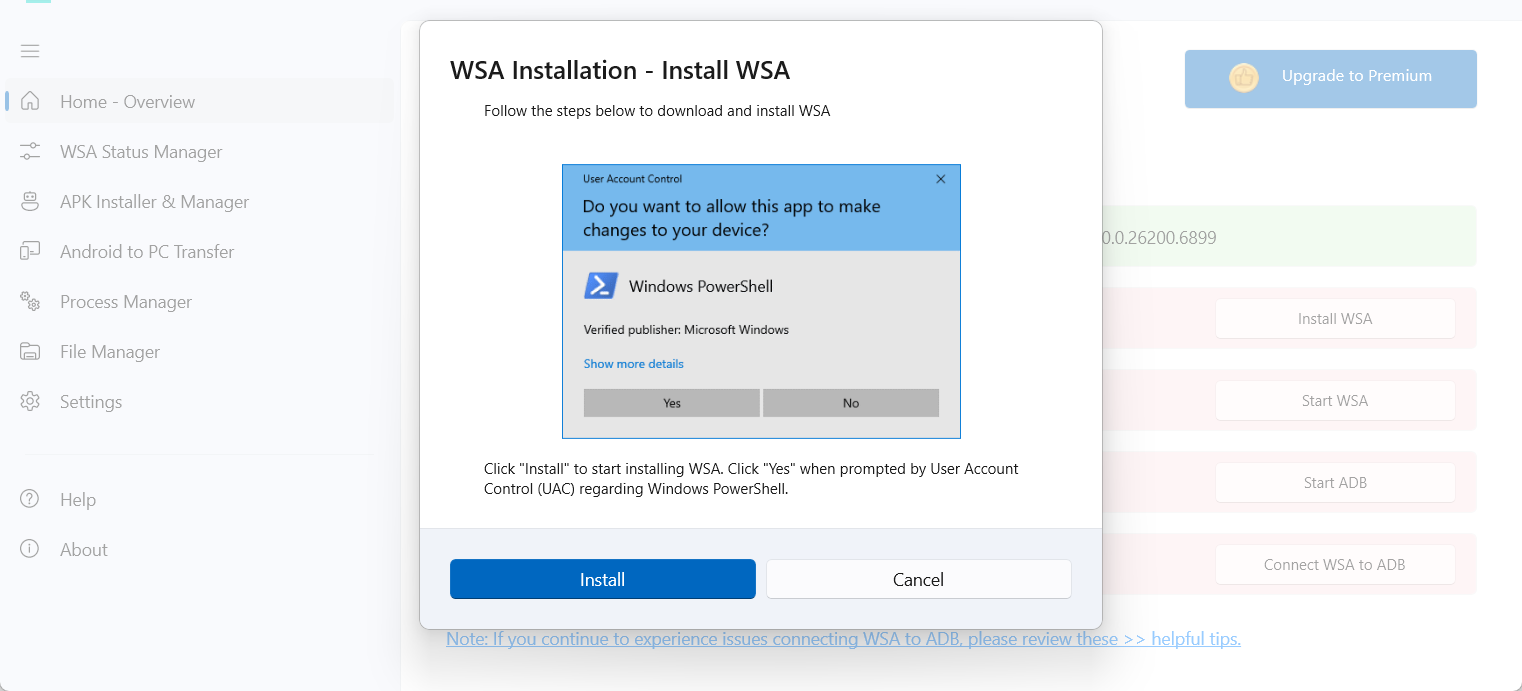Image resolution: width=1522 pixels, height=691 pixels.
Task: Click the hamburger menu icon
Action: pyautogui.click(x=30, y=51)
